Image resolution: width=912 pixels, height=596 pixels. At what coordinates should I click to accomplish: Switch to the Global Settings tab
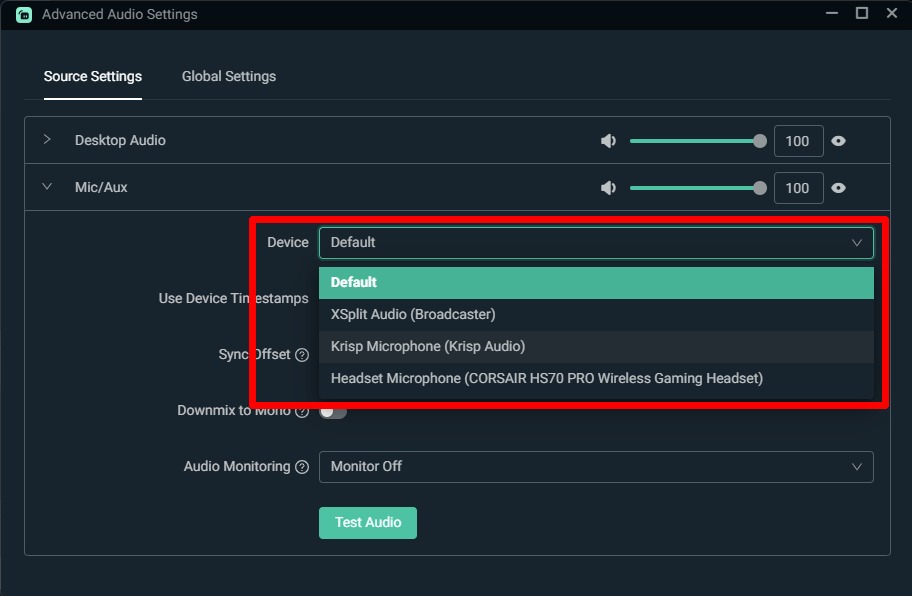[x=228, y=76]
